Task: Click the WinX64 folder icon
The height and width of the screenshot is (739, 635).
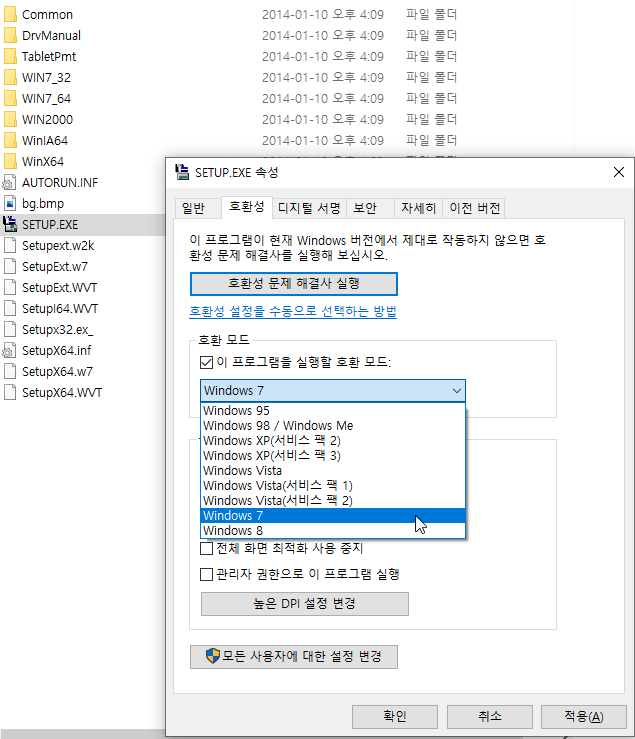Action: 10,161
